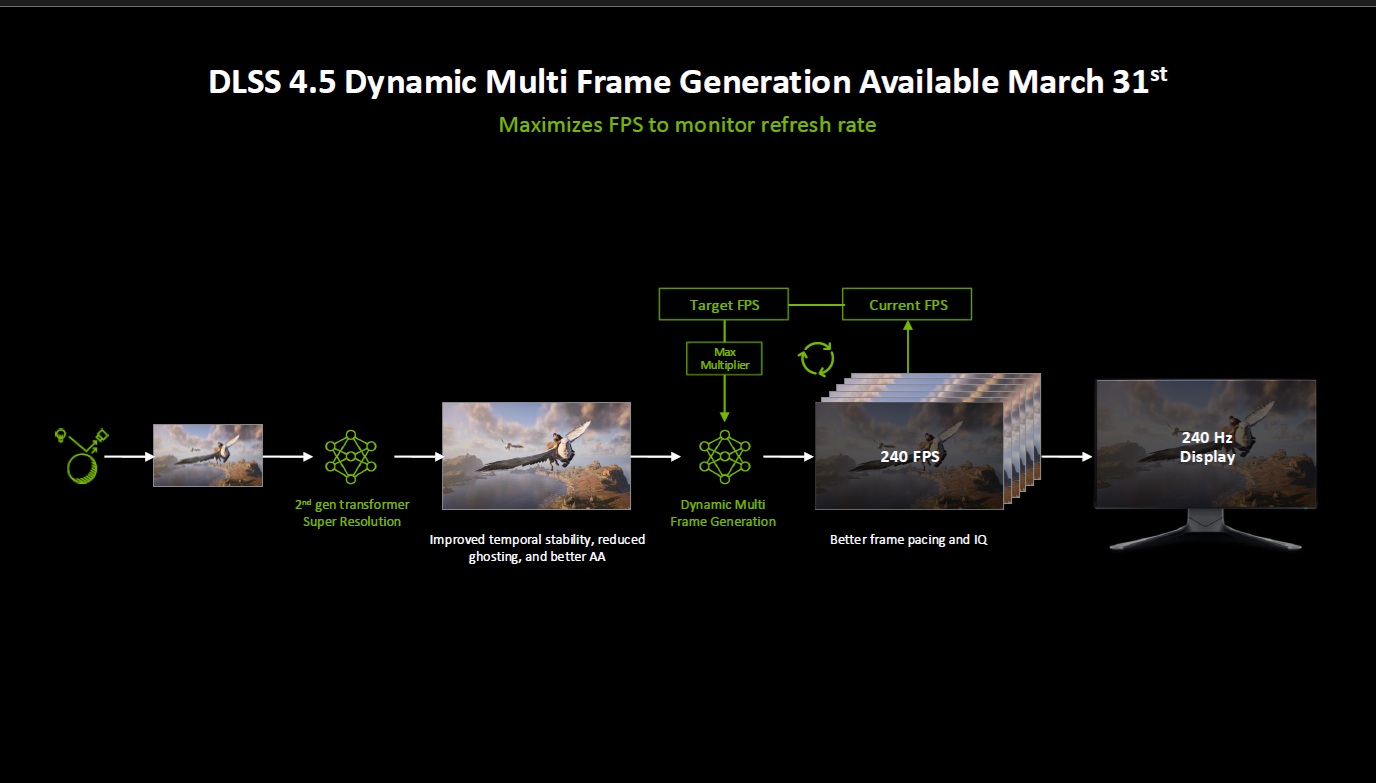The image size is (1376, 783).
Task: Select the Improved temporal stability caption
Action: point(537,548)
